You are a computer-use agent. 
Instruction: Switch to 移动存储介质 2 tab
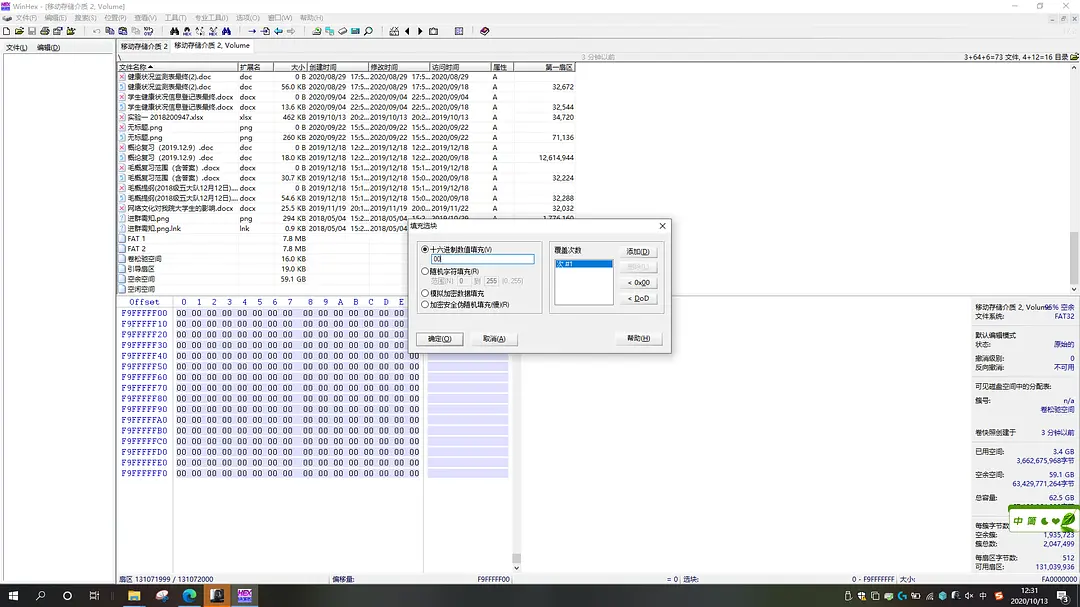pyautogui.click(x=144, y=46)
